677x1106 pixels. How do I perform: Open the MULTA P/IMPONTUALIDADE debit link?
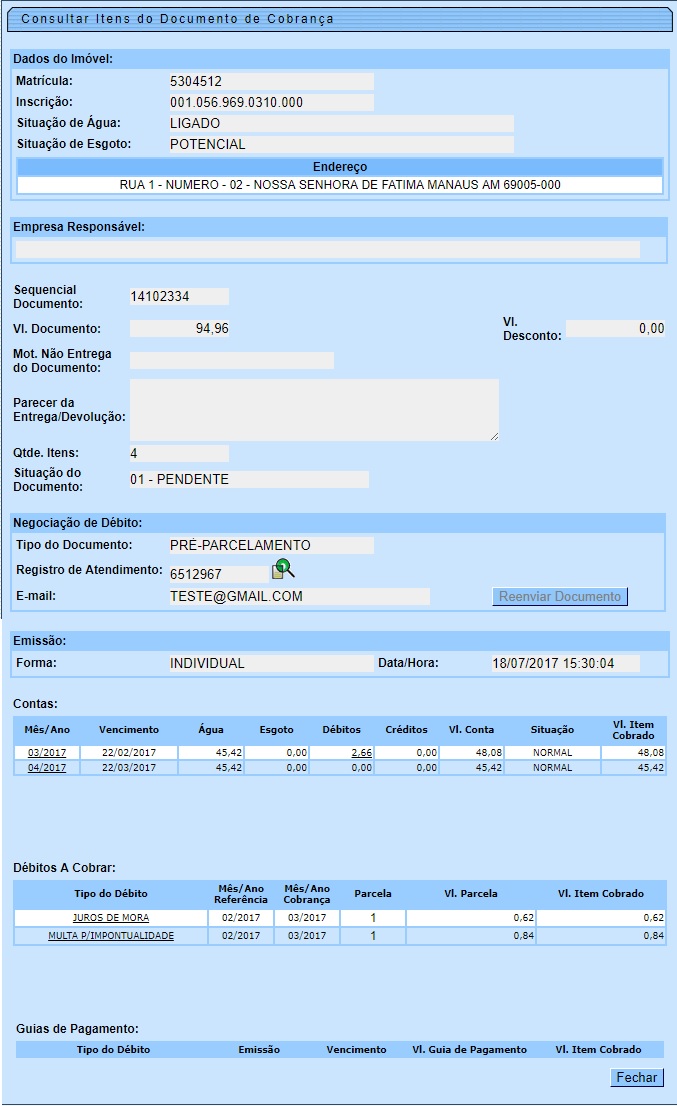coord(110,936)
